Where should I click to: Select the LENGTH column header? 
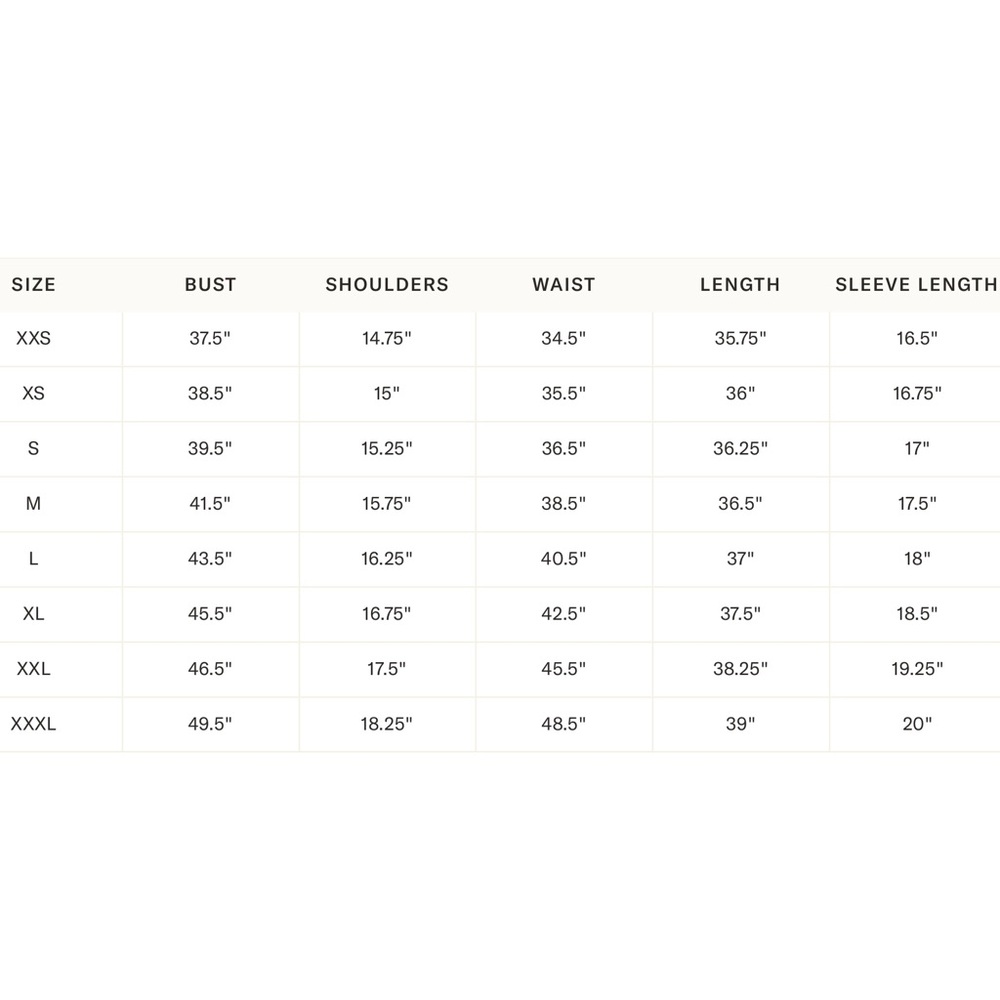(740, 284)
